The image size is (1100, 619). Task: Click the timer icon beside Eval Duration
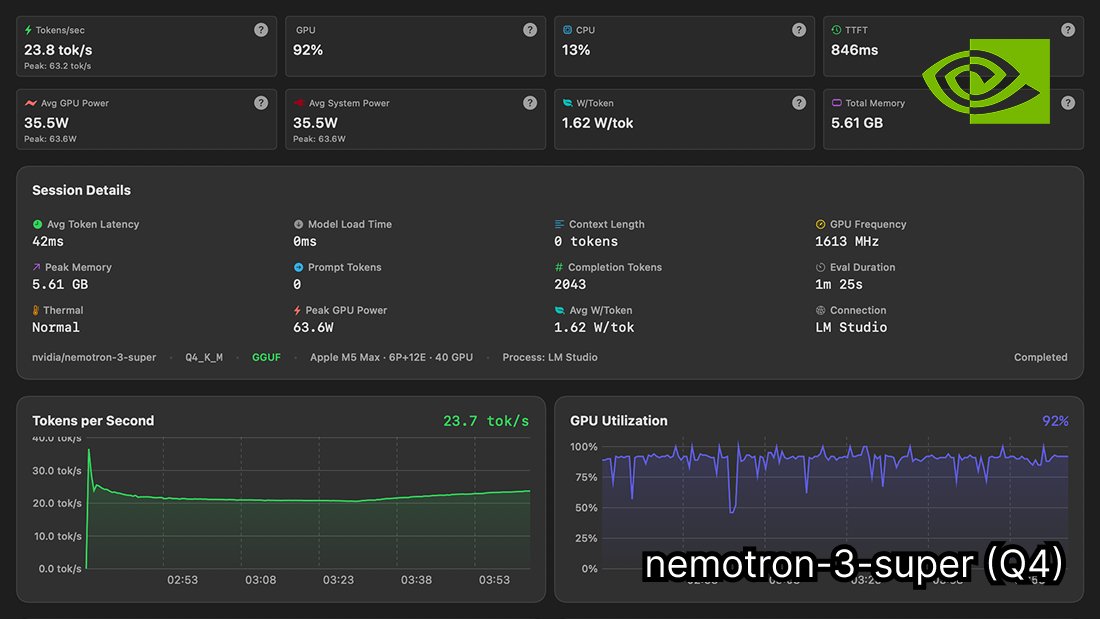820,267
